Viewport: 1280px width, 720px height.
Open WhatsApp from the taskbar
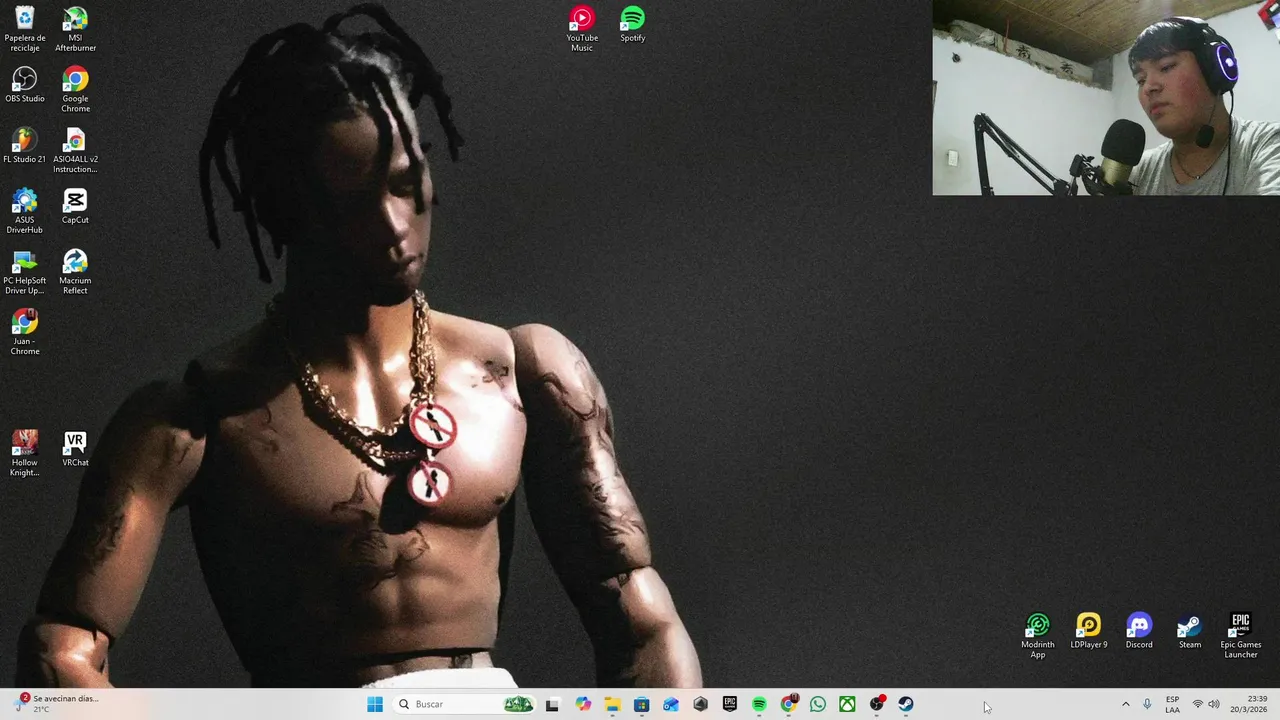[x=818, y=704]
